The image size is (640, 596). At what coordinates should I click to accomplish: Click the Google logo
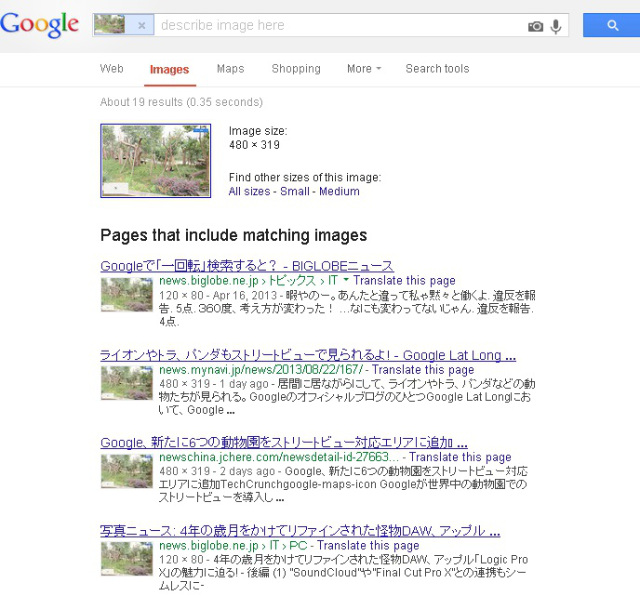pyautogui.click(x=40, y=24)
